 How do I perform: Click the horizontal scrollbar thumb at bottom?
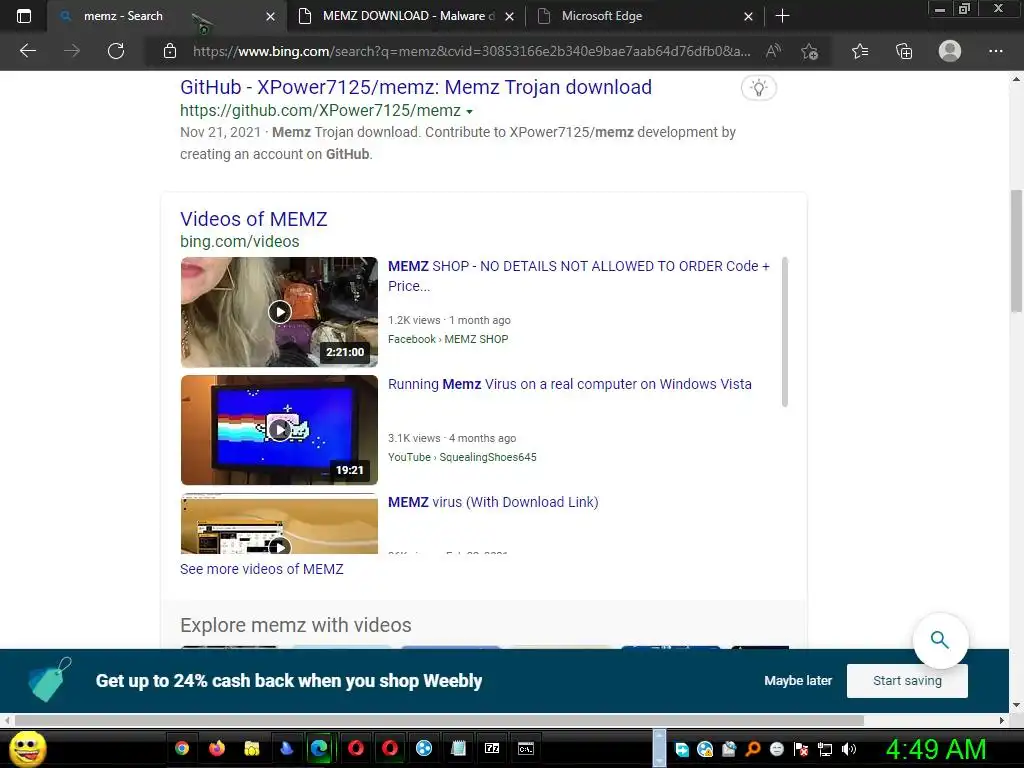439,720
